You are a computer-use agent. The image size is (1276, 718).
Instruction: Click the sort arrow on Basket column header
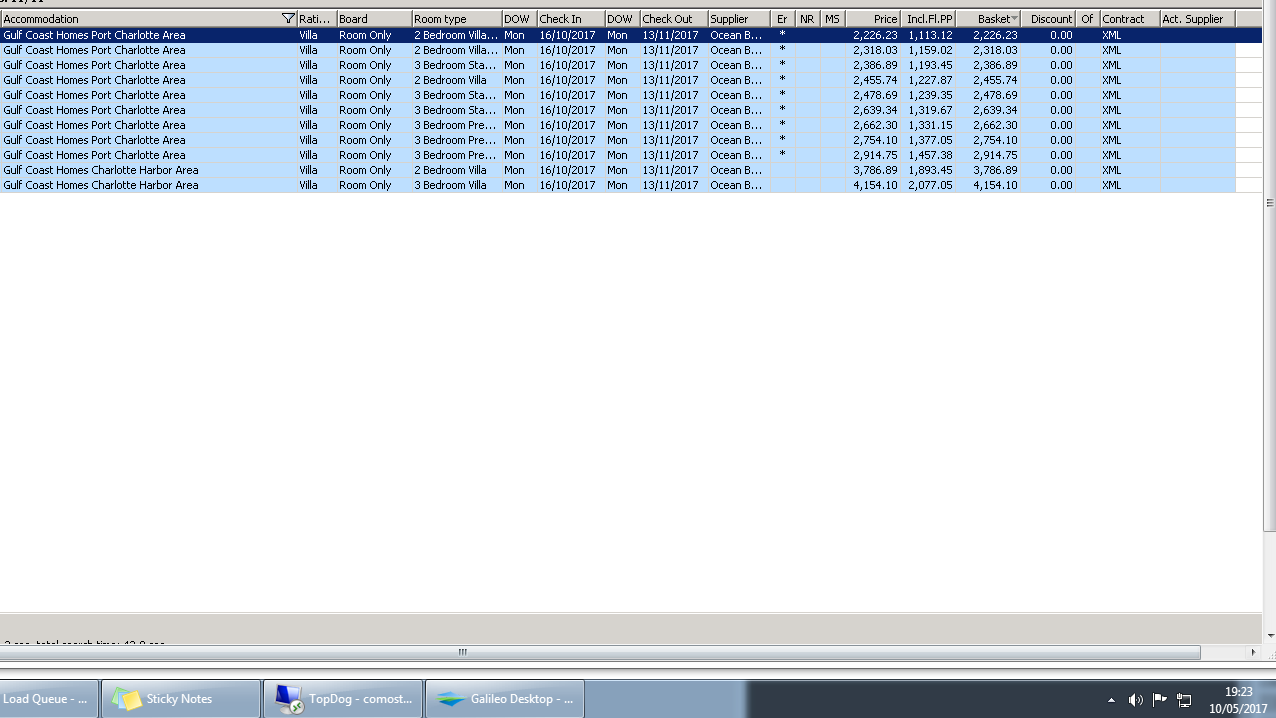(x=1014, y=19)
